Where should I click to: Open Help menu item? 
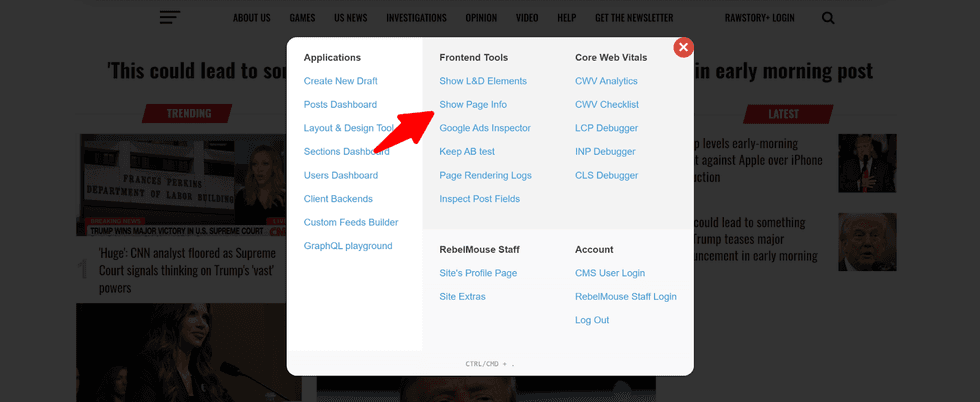[x=567, y=18]
